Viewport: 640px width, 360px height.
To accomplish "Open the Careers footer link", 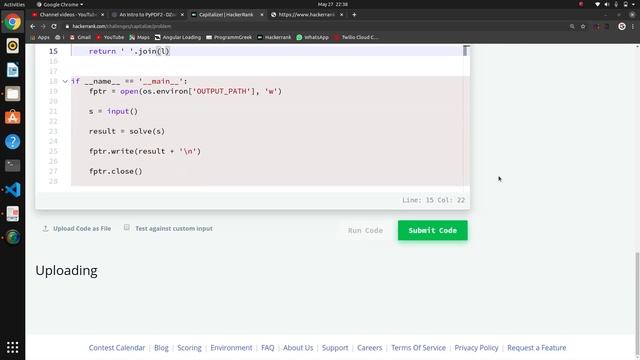I will point(369,348).
